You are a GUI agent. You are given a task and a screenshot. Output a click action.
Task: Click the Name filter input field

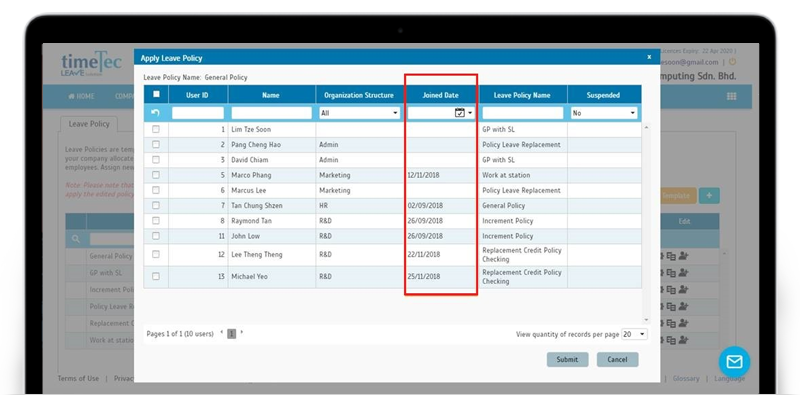click(x=271, y=113)
